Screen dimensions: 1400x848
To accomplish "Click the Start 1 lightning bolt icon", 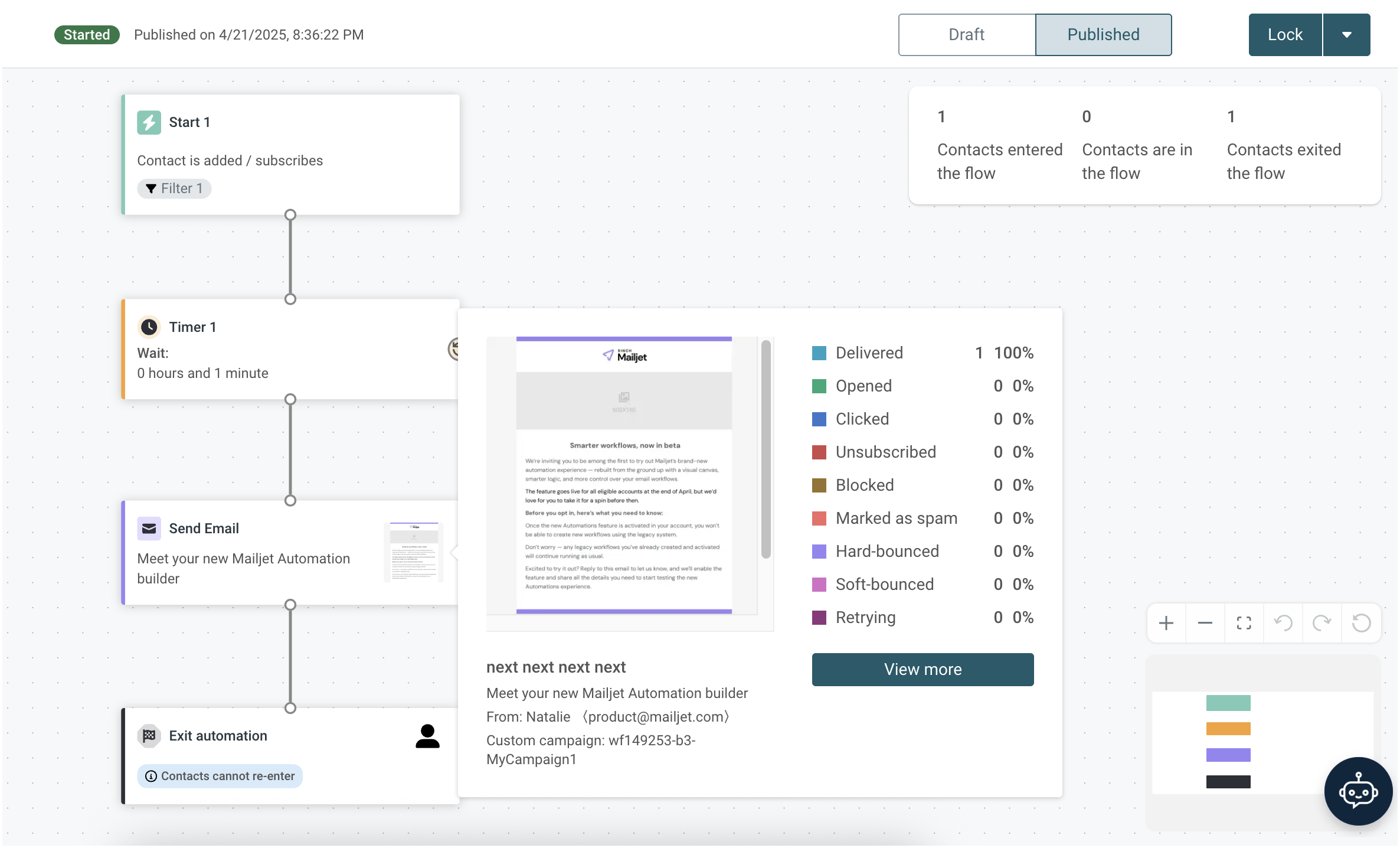I will (149, 122).
